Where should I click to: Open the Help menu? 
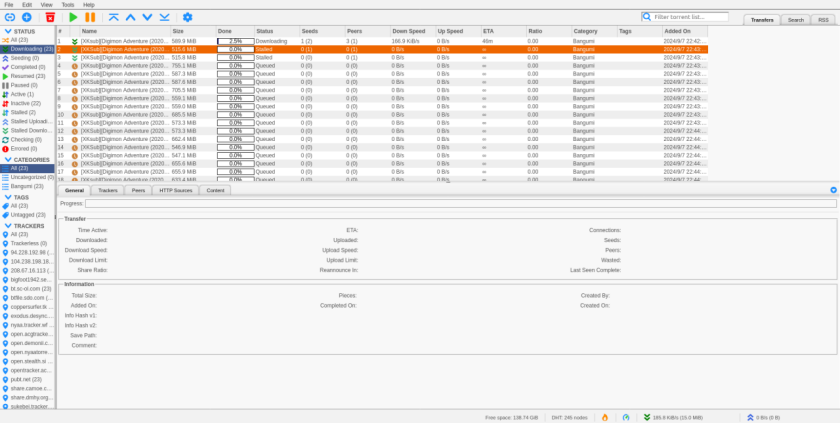point(89,4)
